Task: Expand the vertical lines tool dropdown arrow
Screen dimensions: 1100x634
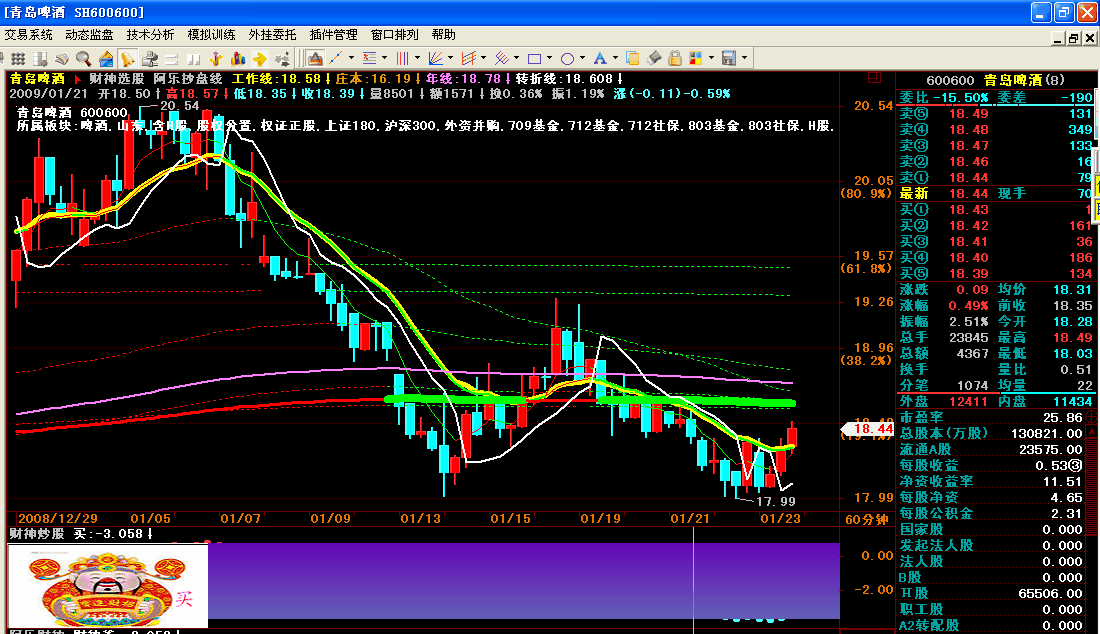Action: (417, 58)
